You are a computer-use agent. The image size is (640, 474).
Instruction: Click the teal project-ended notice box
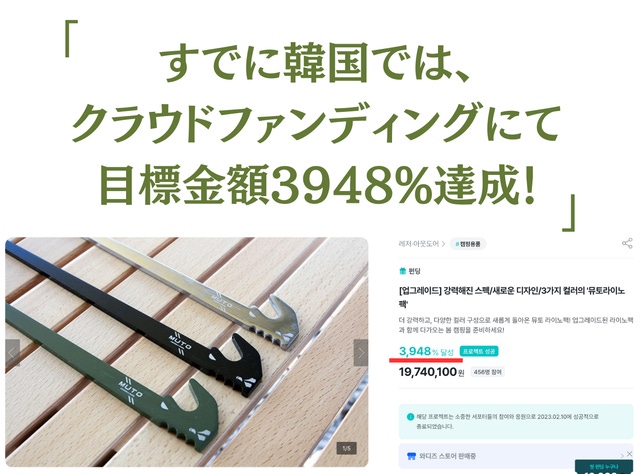click(x=516, y=421)
